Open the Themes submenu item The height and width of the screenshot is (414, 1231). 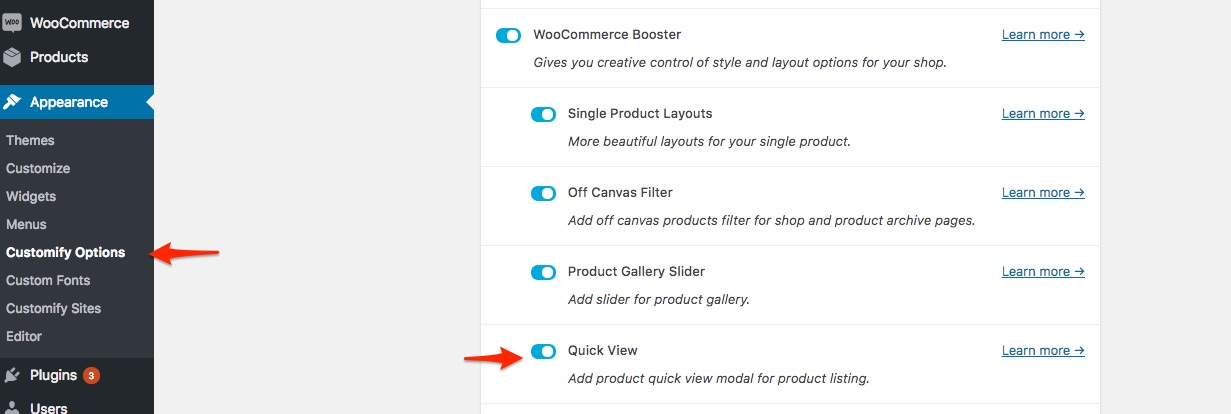coord(30,141)
